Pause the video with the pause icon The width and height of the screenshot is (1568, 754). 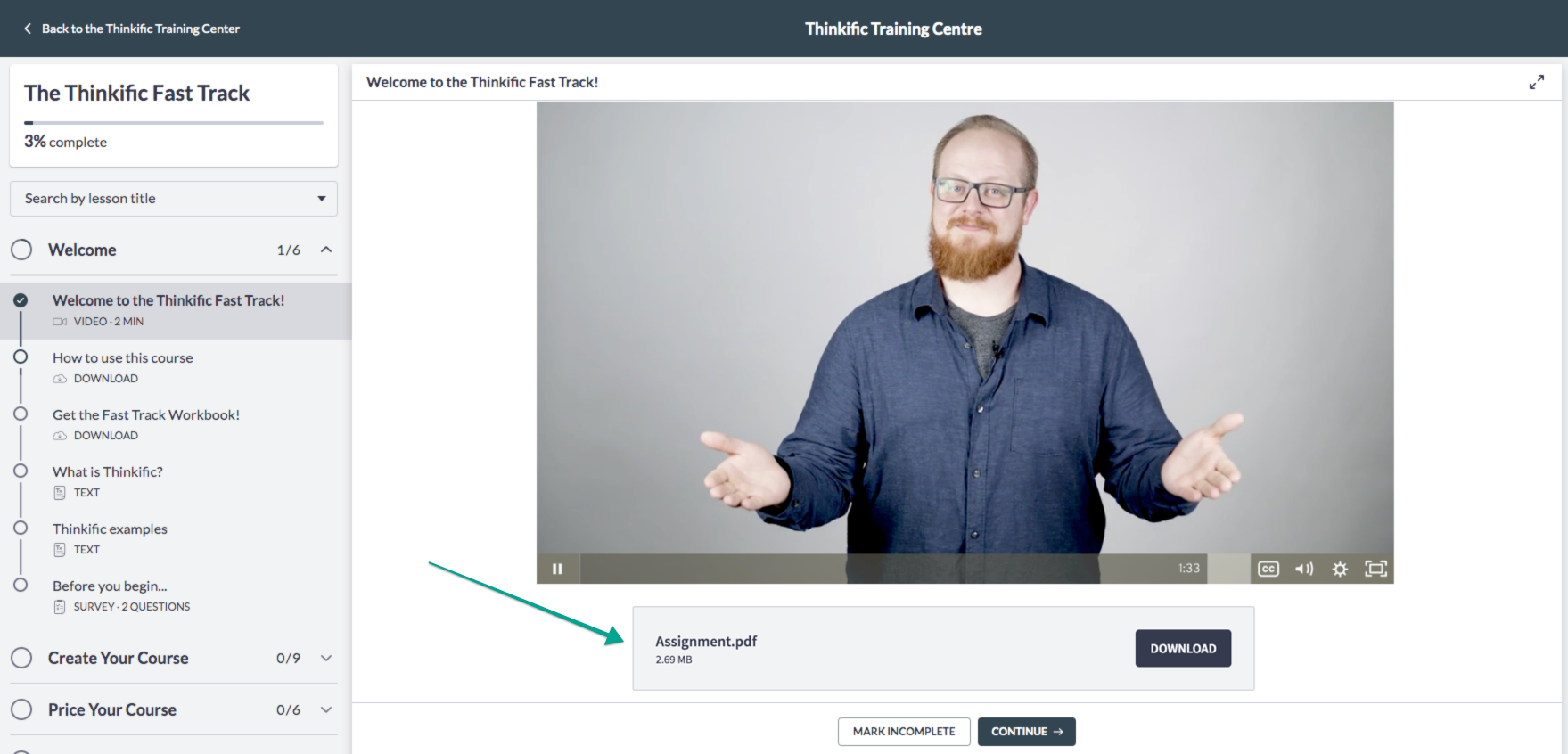(558, 569)
